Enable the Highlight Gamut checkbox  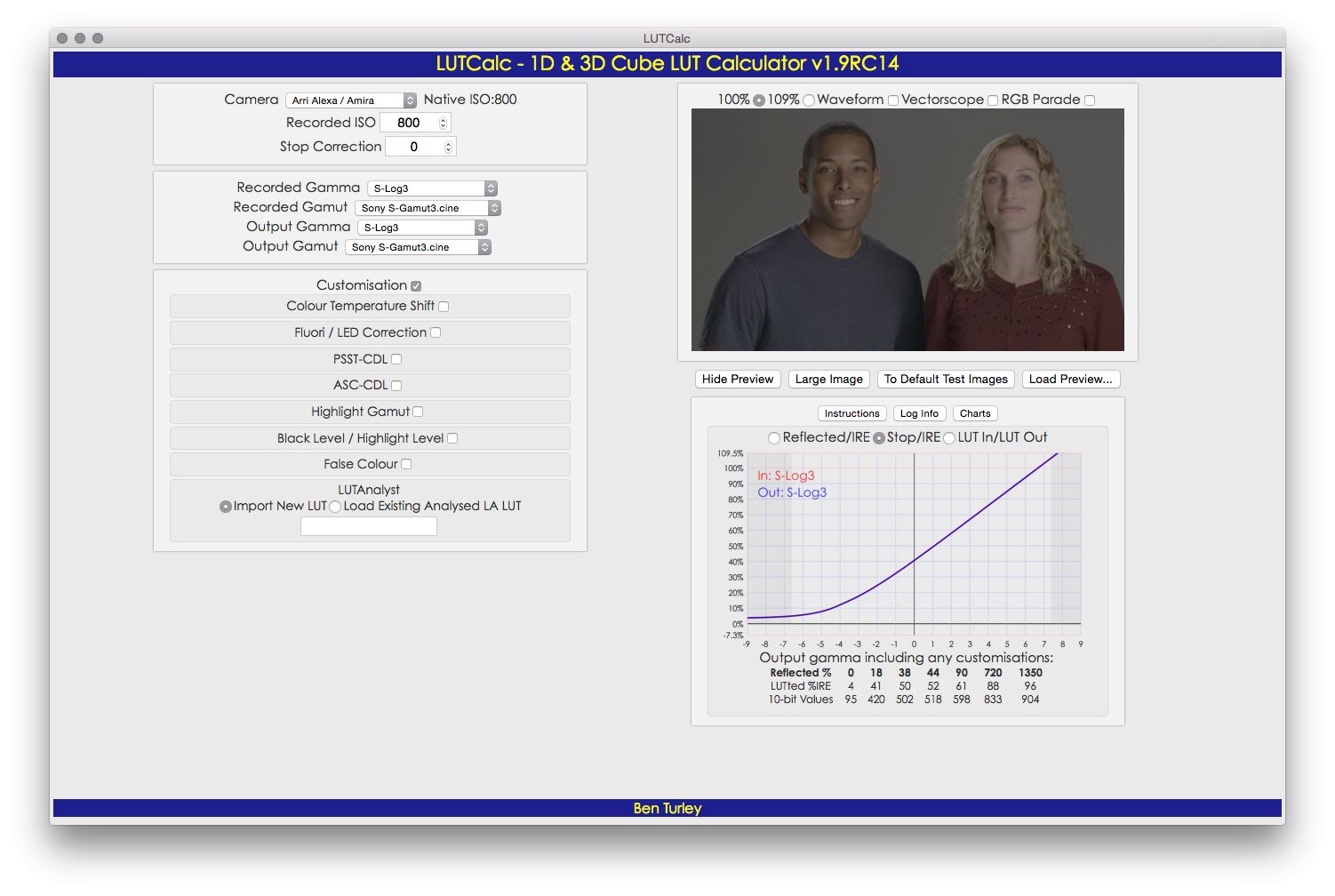418,412
